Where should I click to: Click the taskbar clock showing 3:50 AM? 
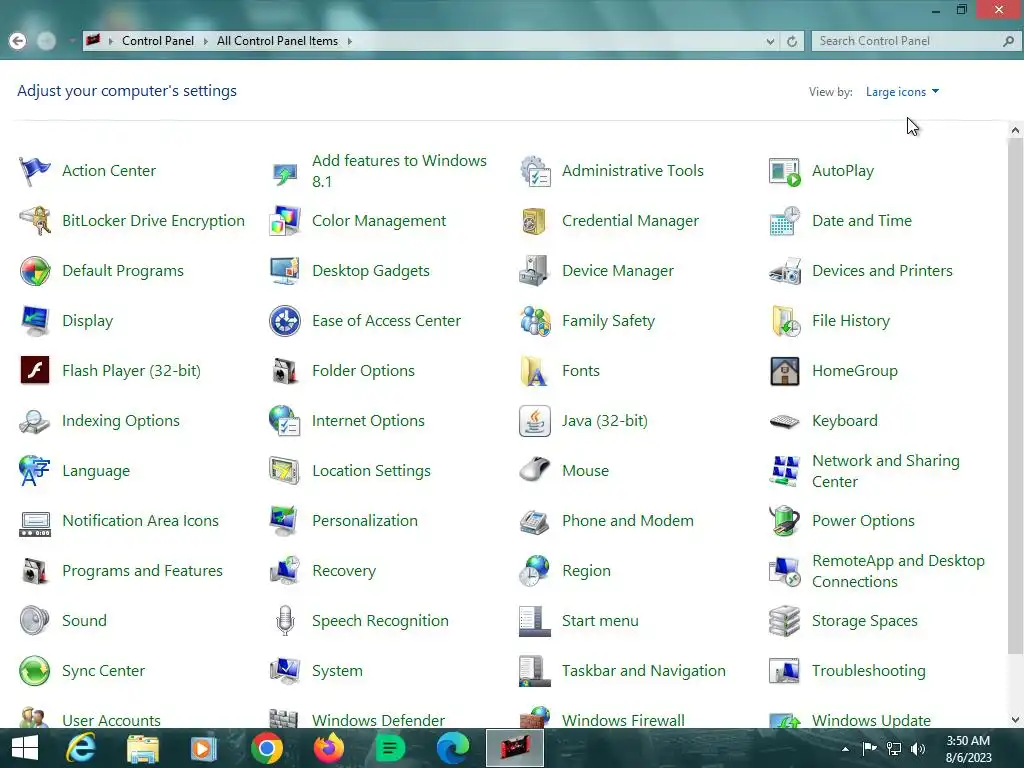point(968,749)
